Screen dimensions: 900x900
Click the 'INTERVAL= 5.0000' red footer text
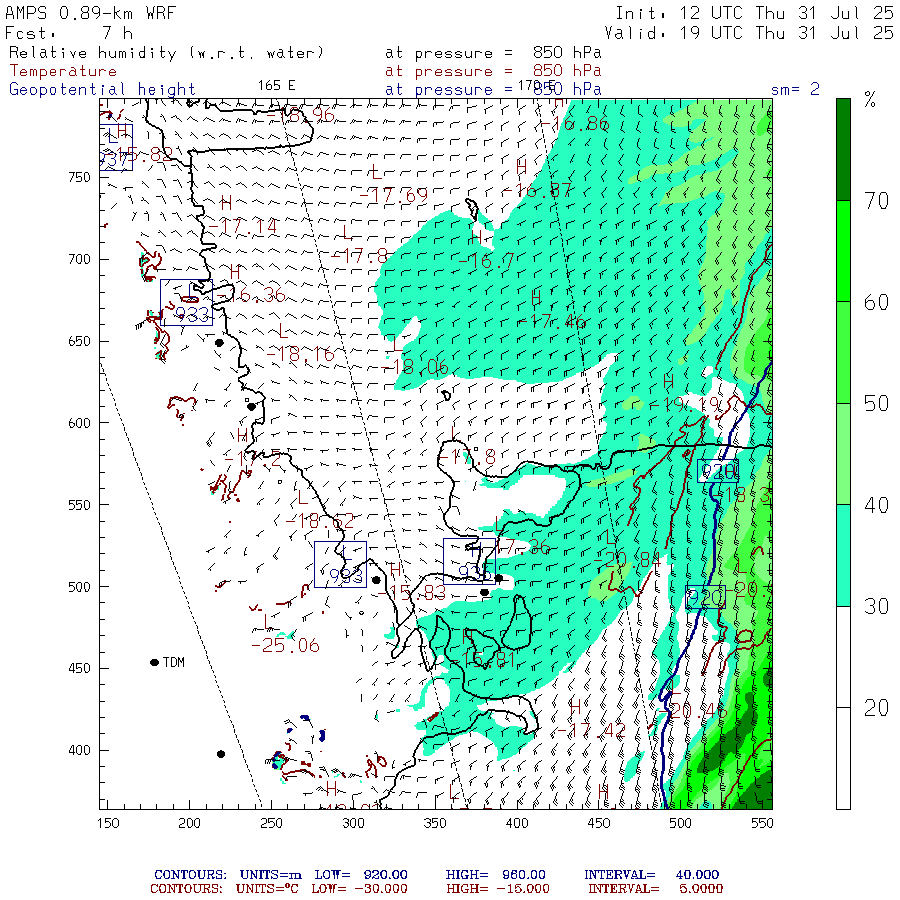tap(655, 889)
